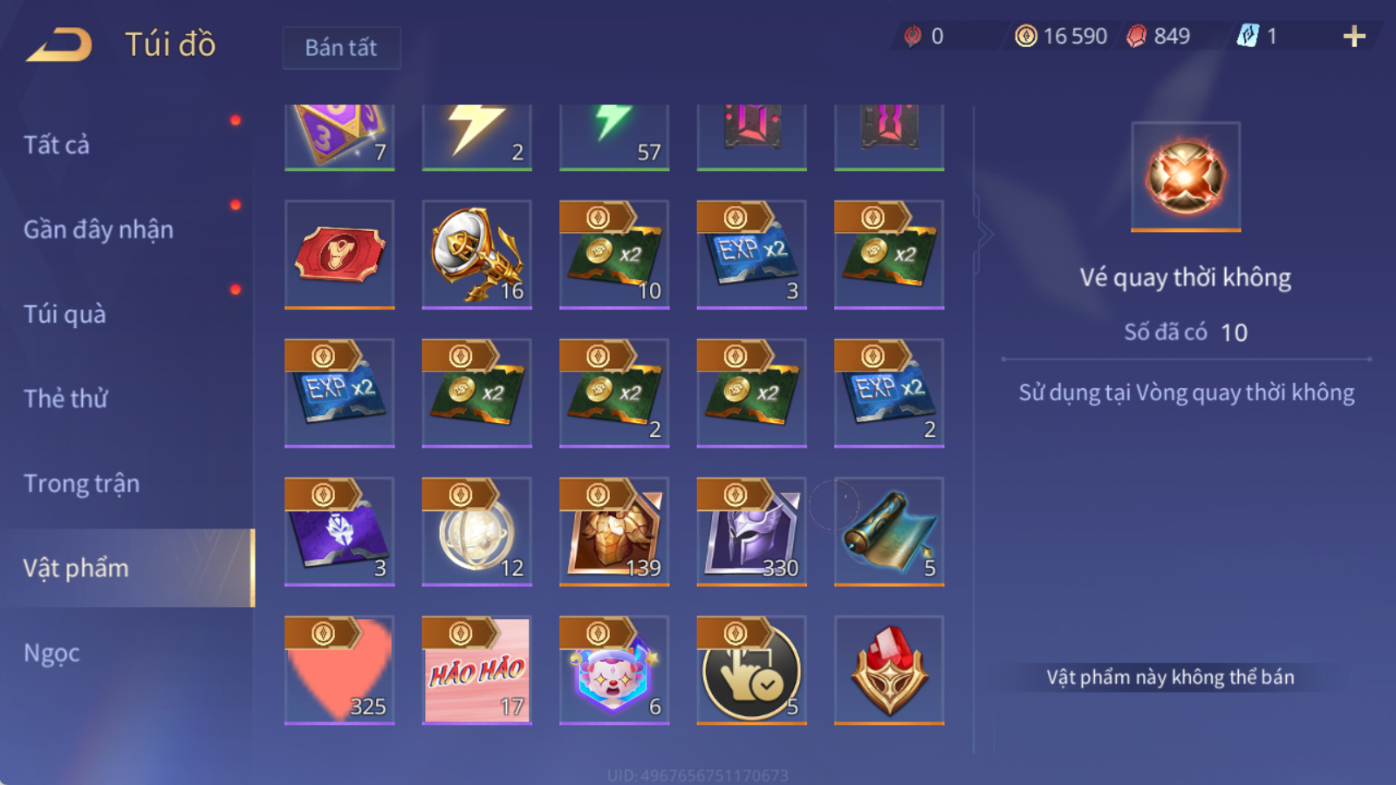Select the purple helmet item with 330
This screenshot has width=1396, height=785.
tap(751, 531)
